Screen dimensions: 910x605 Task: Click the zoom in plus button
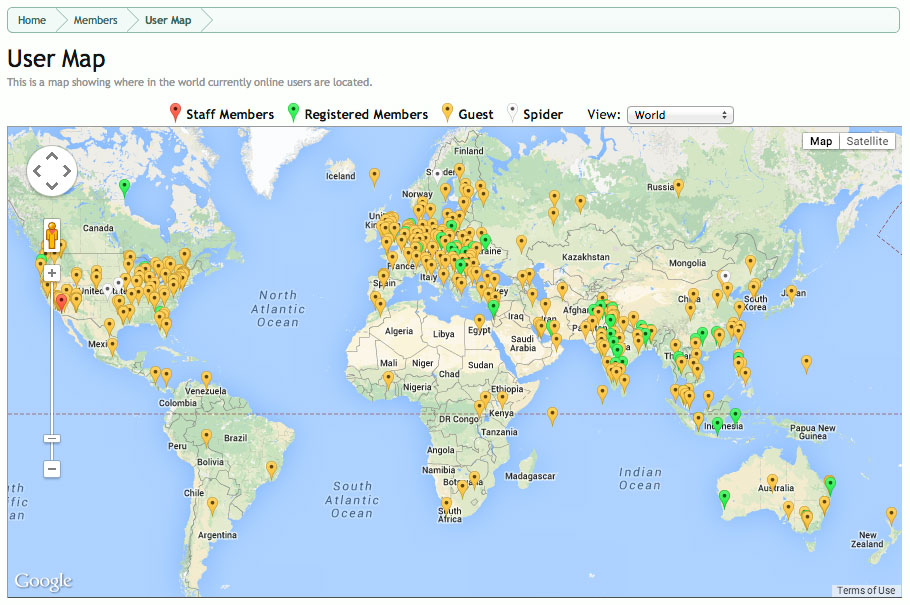(x=52, y=273)
